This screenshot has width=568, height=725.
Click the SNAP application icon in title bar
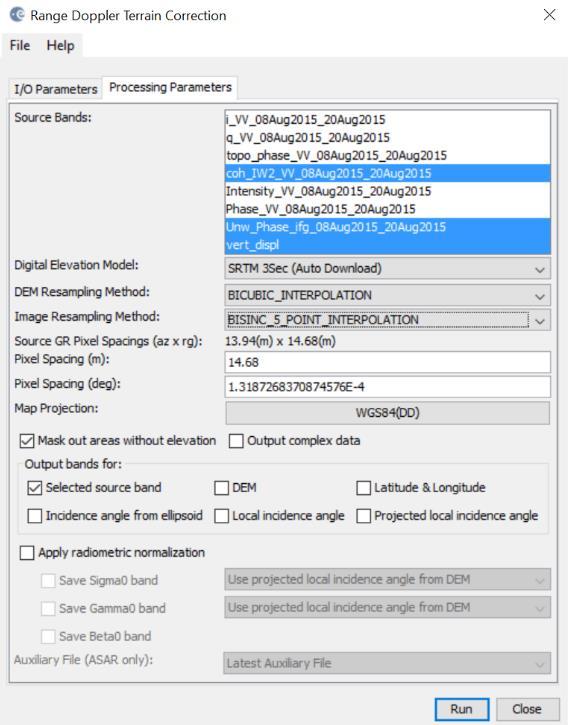tap(17, 15)
